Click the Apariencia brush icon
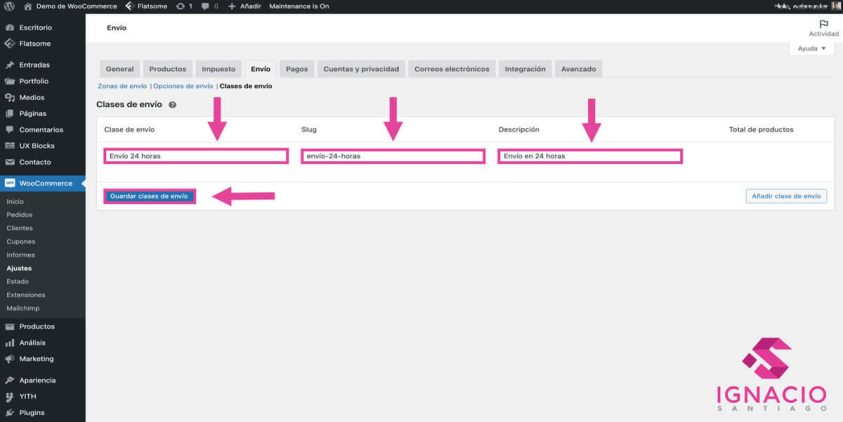843x422 pixels. [x=10, y=380]
